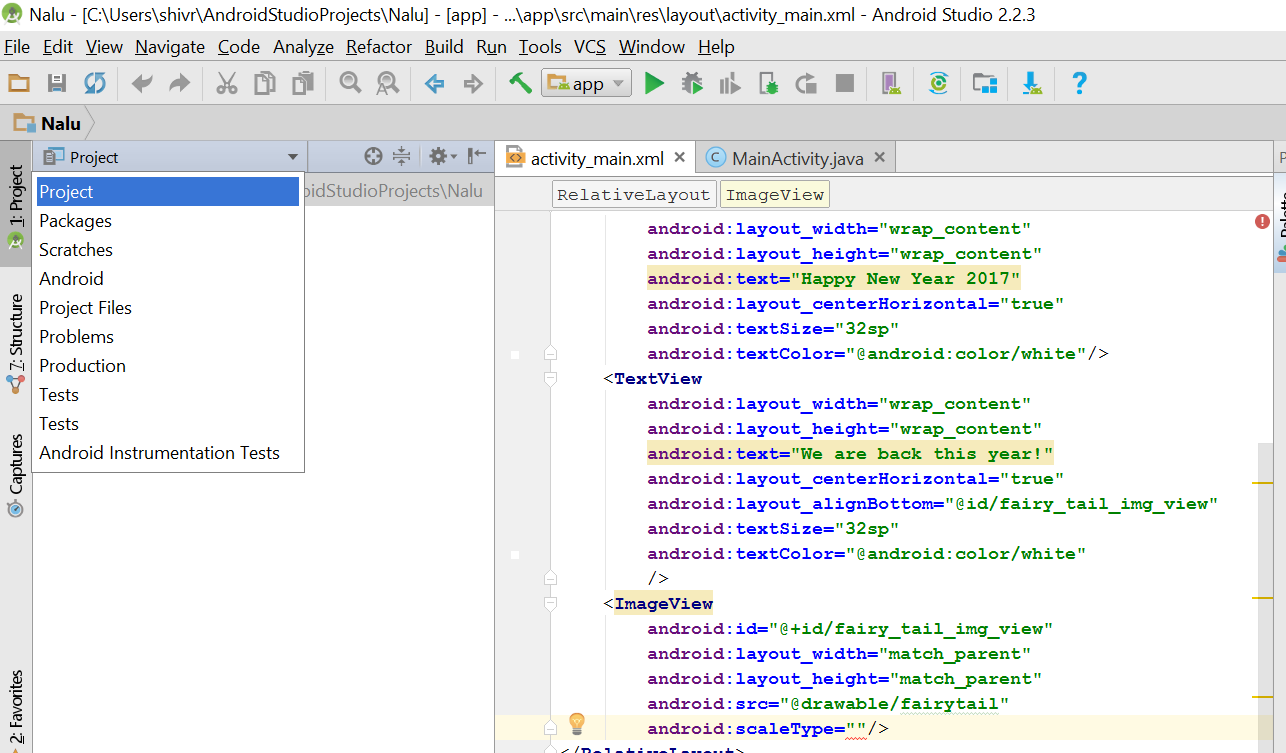1286x753 pixels.
Task: Collapse all in the Project panel
Action: [x=401, y=156]
